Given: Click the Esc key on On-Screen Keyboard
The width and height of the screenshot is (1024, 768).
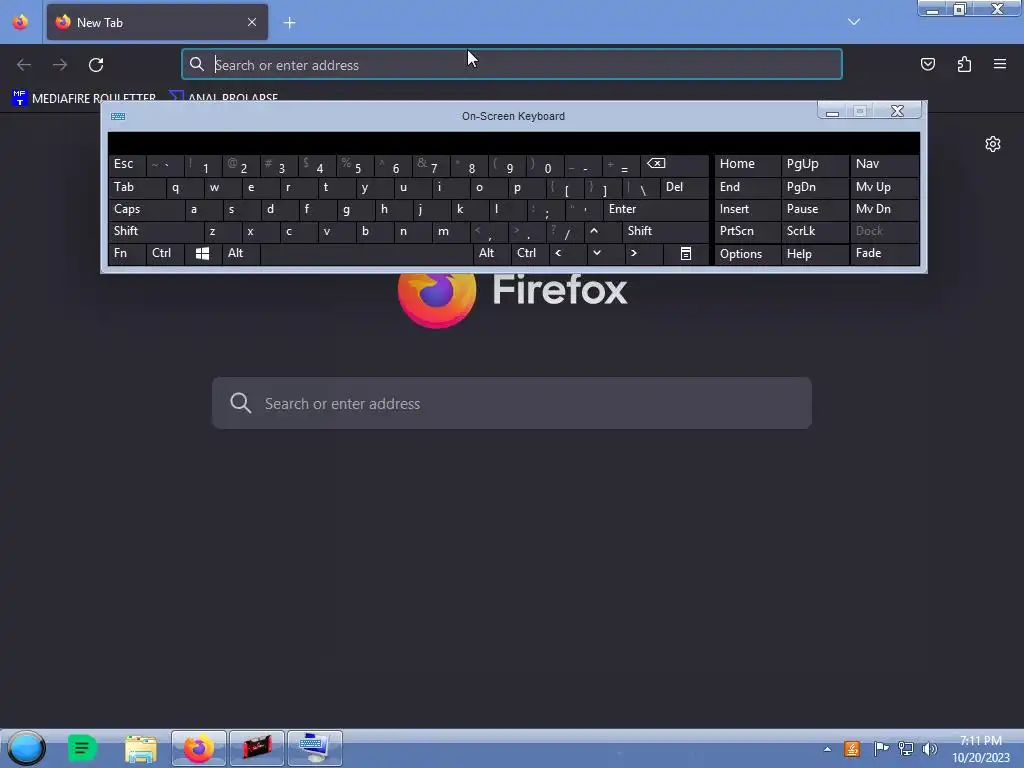Looking at the screenshot, I should coord(127,164).
